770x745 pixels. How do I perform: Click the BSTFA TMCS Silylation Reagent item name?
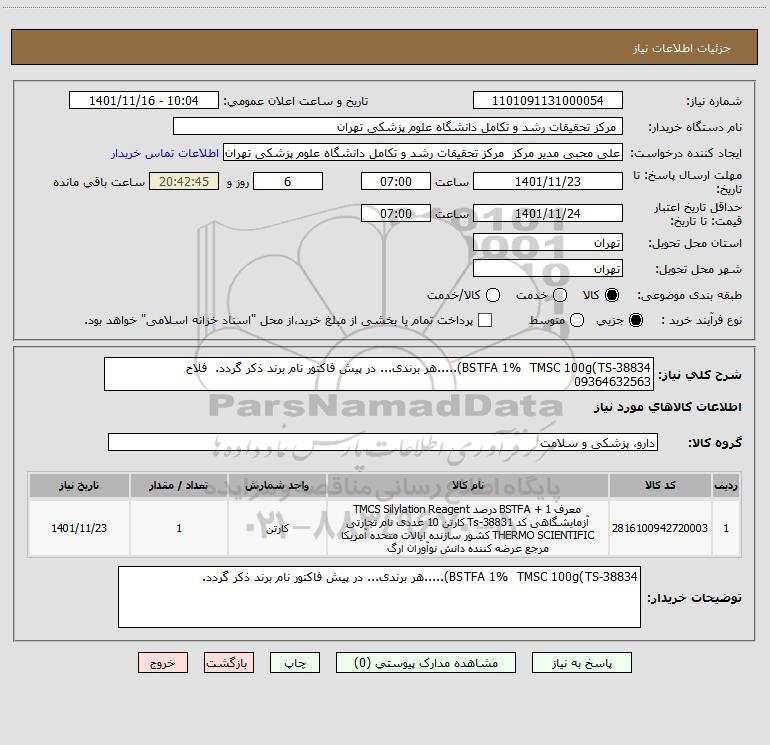(x=468, y=528)
